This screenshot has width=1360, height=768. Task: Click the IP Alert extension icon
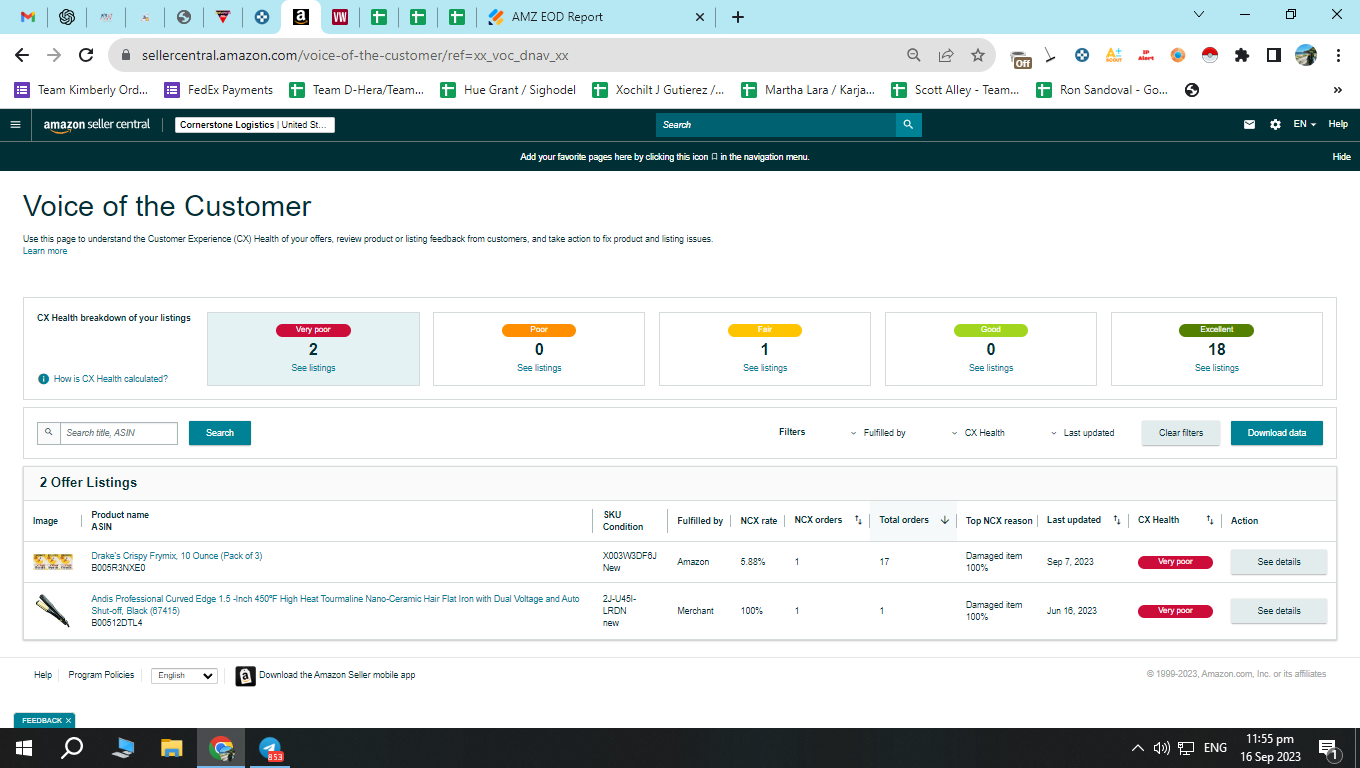click(1146, 56)
